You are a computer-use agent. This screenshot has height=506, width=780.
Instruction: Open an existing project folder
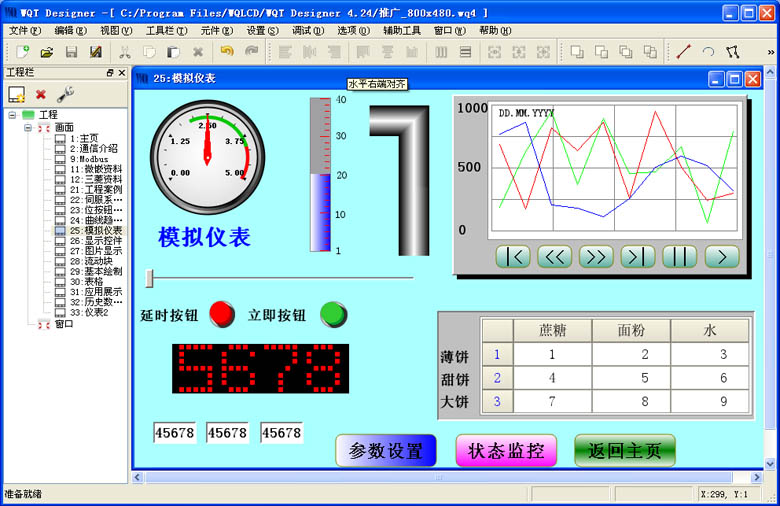click(x=47, y=52)
